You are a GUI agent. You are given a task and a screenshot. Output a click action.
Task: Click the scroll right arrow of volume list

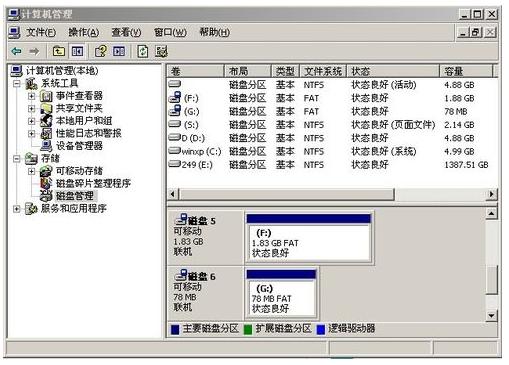(491, 194)
